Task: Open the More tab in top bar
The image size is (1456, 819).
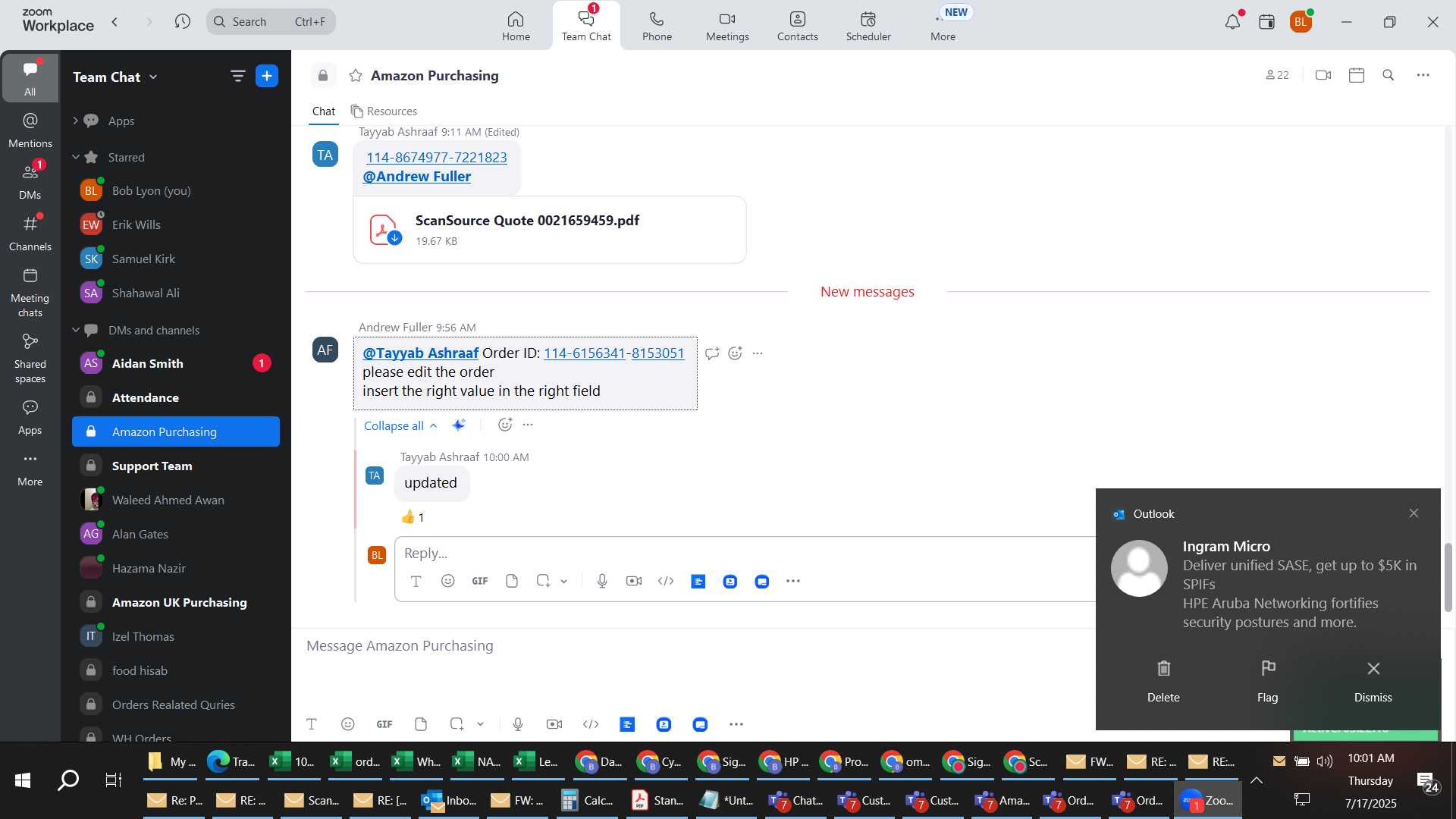Action: pos(943,26)
